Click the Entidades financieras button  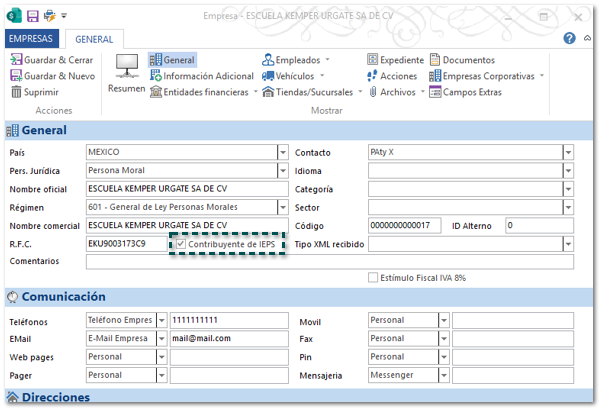coord(204,92)
